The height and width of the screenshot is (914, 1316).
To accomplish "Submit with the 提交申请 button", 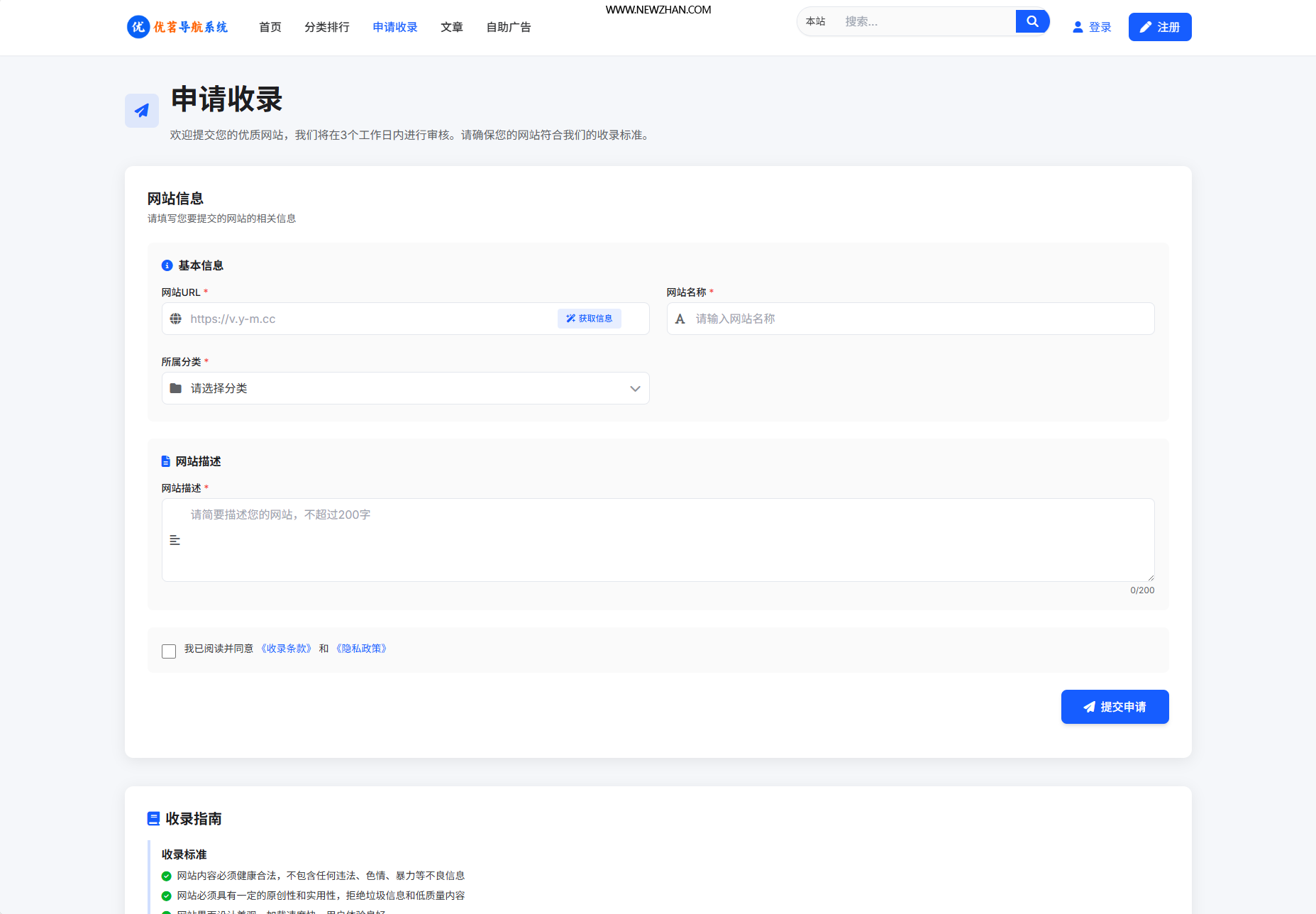I will pos(1115,707).
